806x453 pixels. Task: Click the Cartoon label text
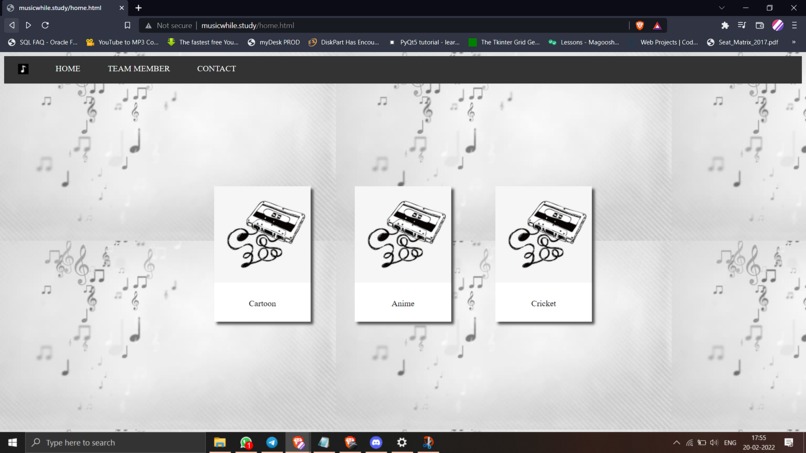[262, 303]
